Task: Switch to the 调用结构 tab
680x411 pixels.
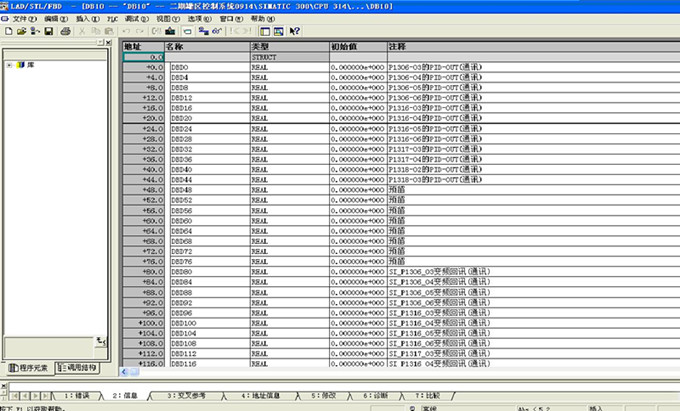Action: [x=77, y=368]
